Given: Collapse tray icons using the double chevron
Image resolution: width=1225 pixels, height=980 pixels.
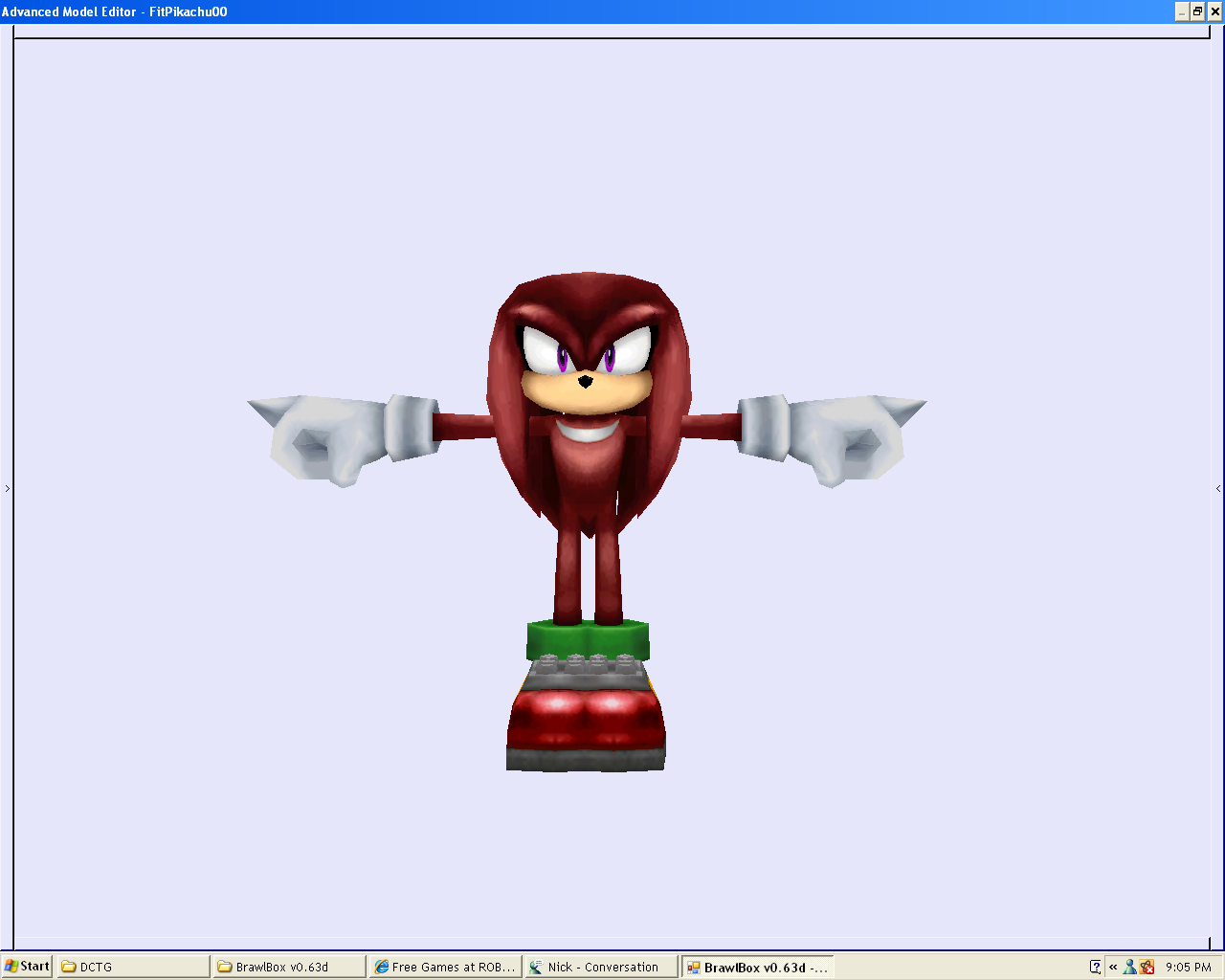Looking at the screenshot, I should (x=1112, y=967).
